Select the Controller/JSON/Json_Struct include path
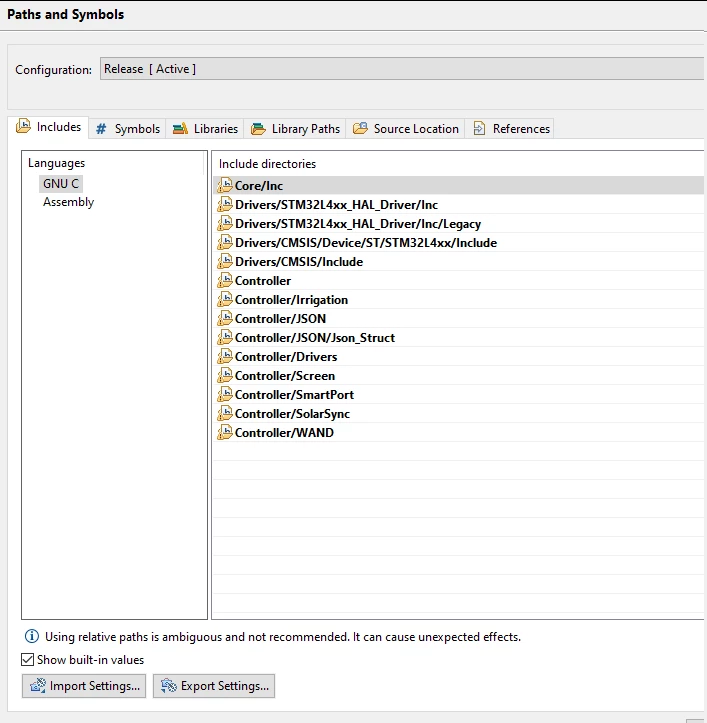 click(458, 338)
